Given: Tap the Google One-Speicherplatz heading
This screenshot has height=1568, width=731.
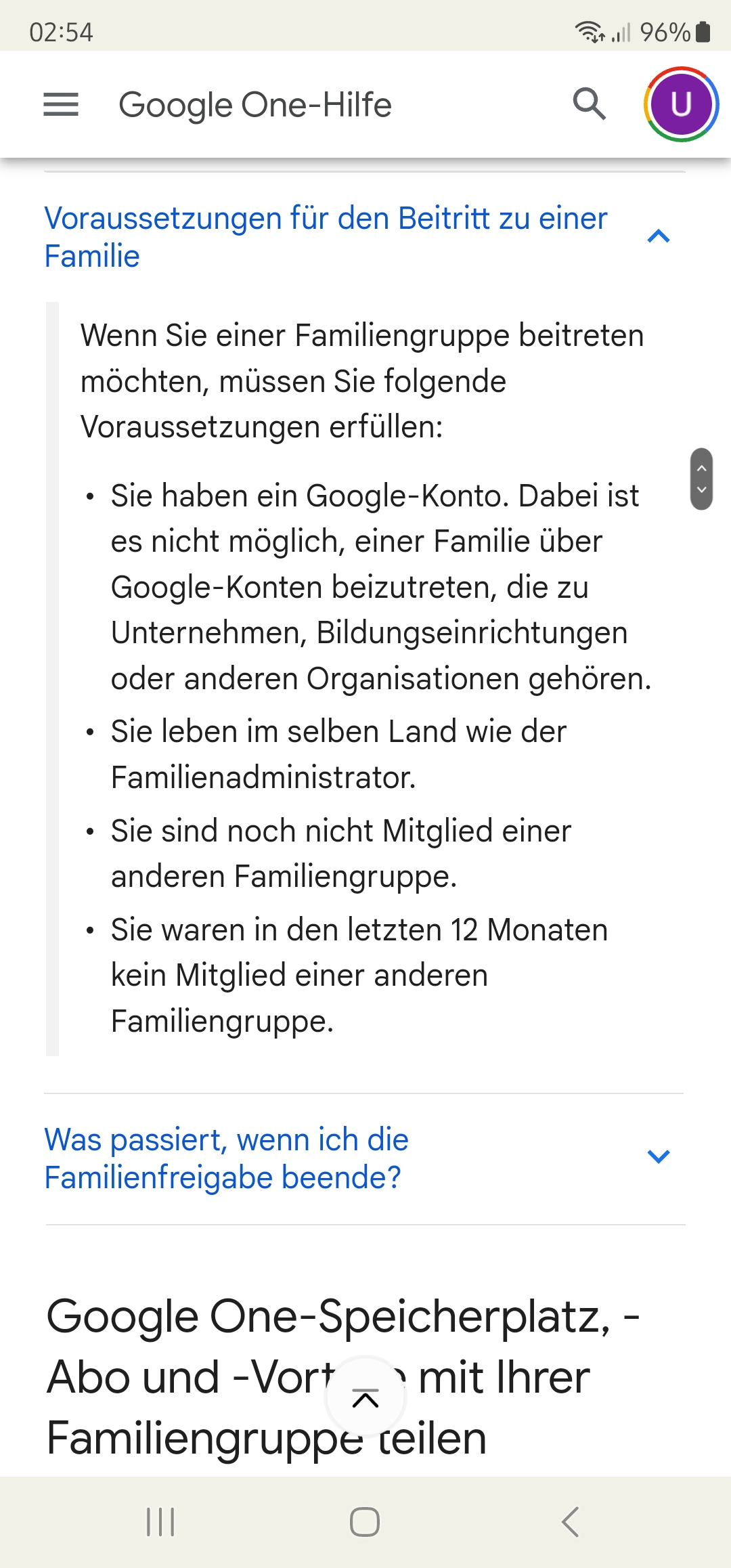Looking at the screenshot, I should pyautogui.click(x=342, y=1376).
